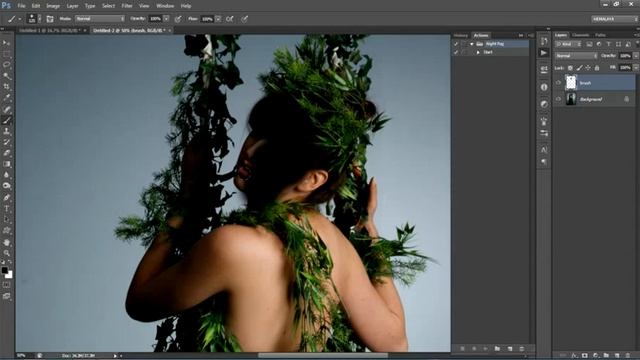Image resolution: width=640 pixels, height=360 pixels.
Task: Select the Gradient tool
Action: (x=7, y=164)
